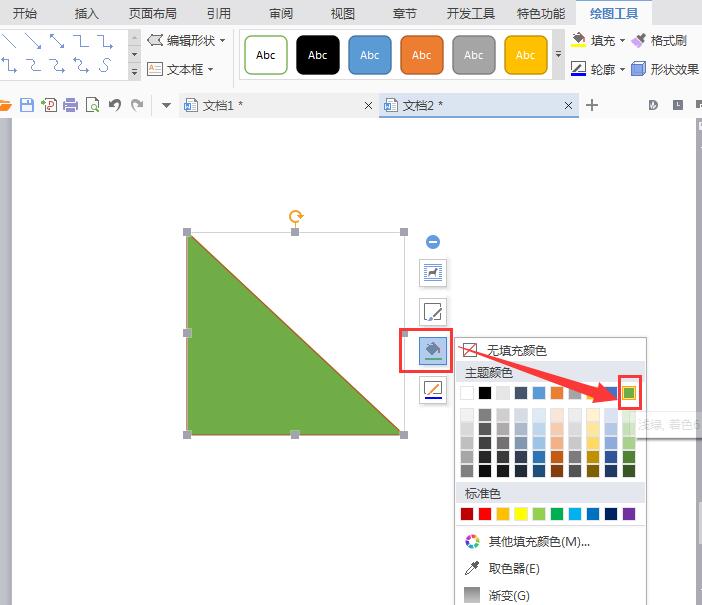Select the arrow line shape tool
Screen dimensions: 702x605
pos(33,41)
